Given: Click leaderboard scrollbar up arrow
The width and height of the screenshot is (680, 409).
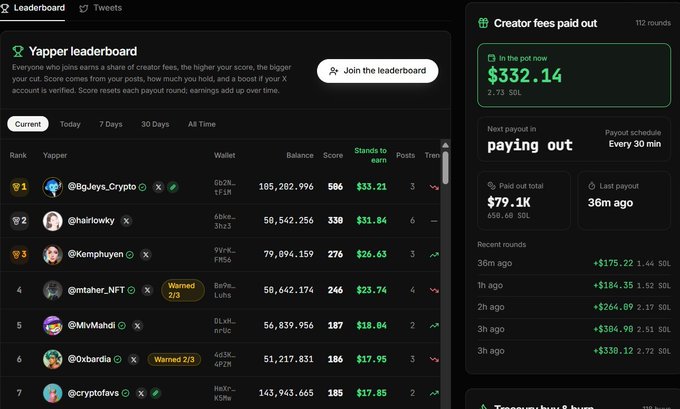Looking at the screenshot, I should pos(445,145).
